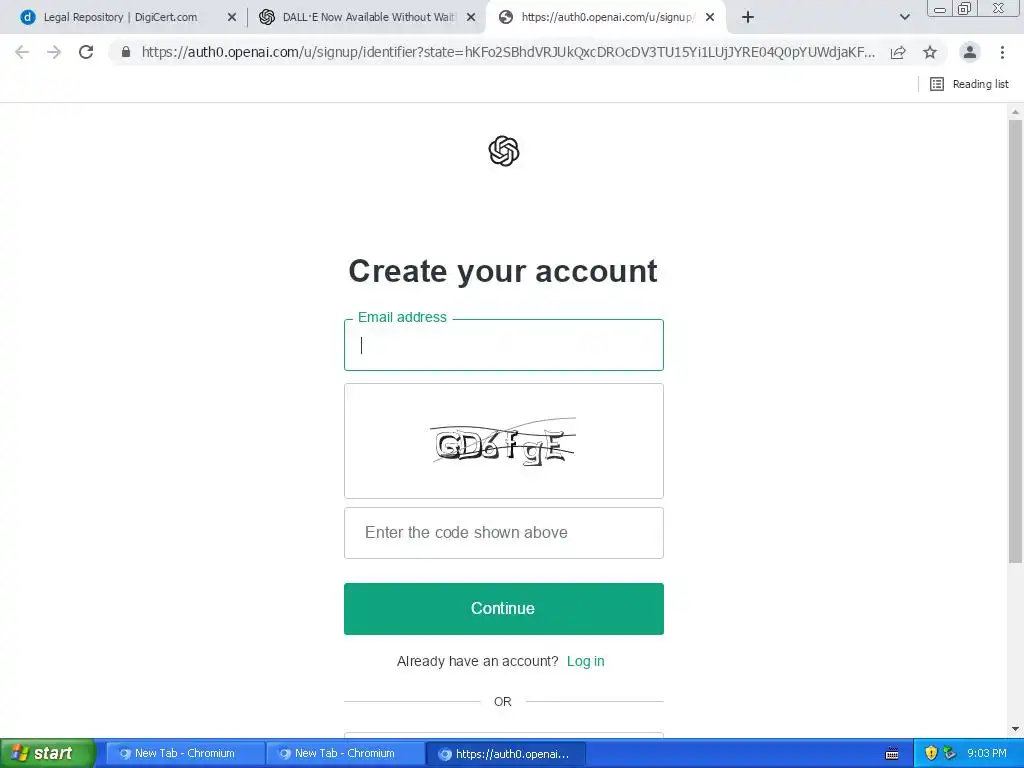This screenshot has width=1024, height=768.
Task: Follow the Log in link
Action: 585,661
